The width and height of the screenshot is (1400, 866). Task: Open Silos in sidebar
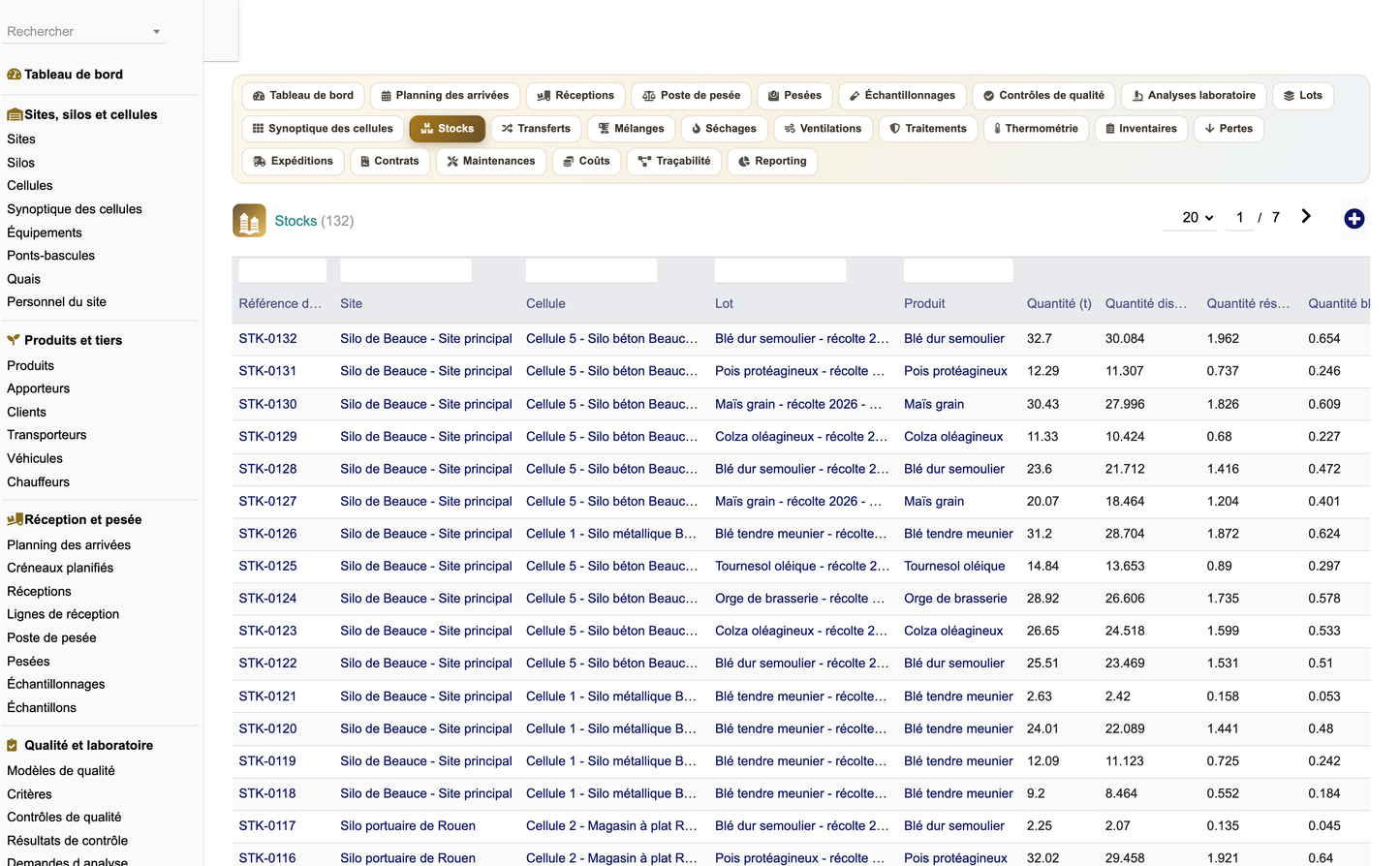20,163
